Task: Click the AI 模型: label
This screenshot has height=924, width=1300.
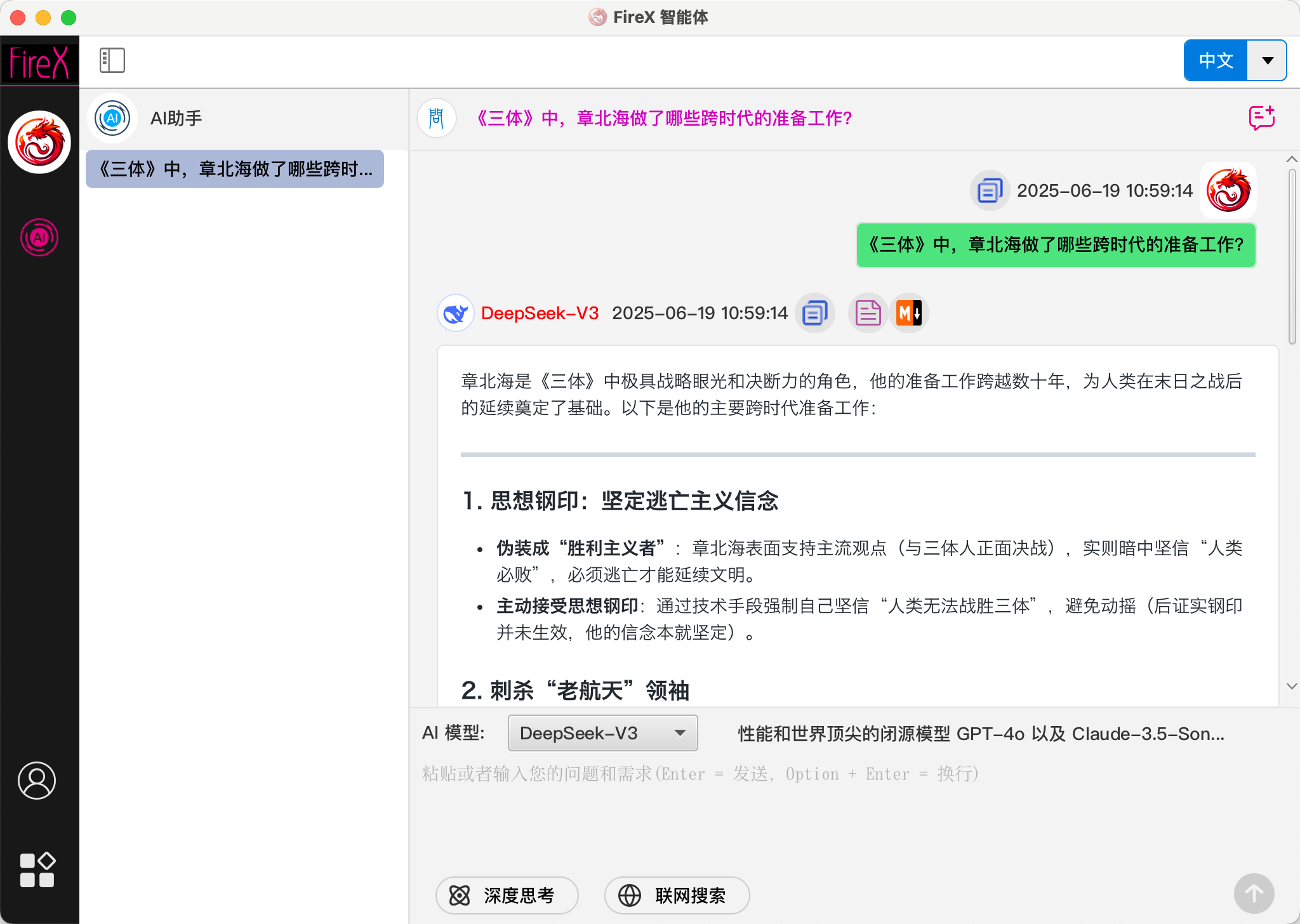Action: [453, 733]
